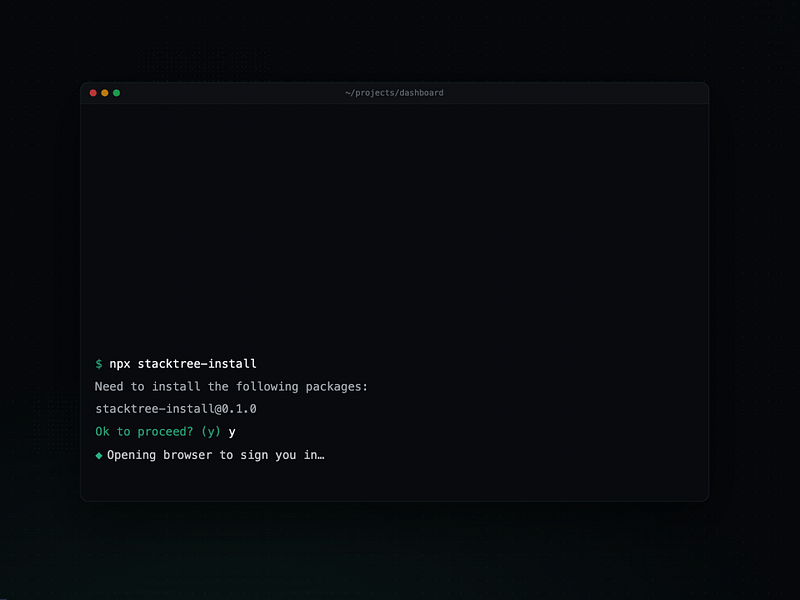
Task: Select the 'npx stacktree-install' command text
Action: (x=183, y=364)
